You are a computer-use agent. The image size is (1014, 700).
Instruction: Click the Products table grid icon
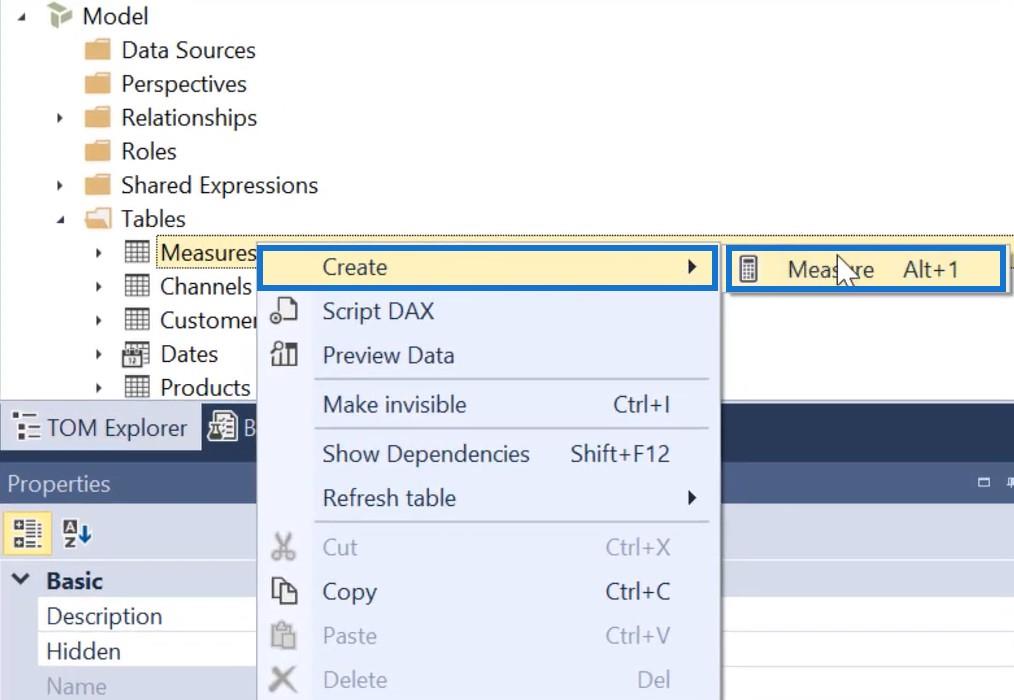pos(136,386)
